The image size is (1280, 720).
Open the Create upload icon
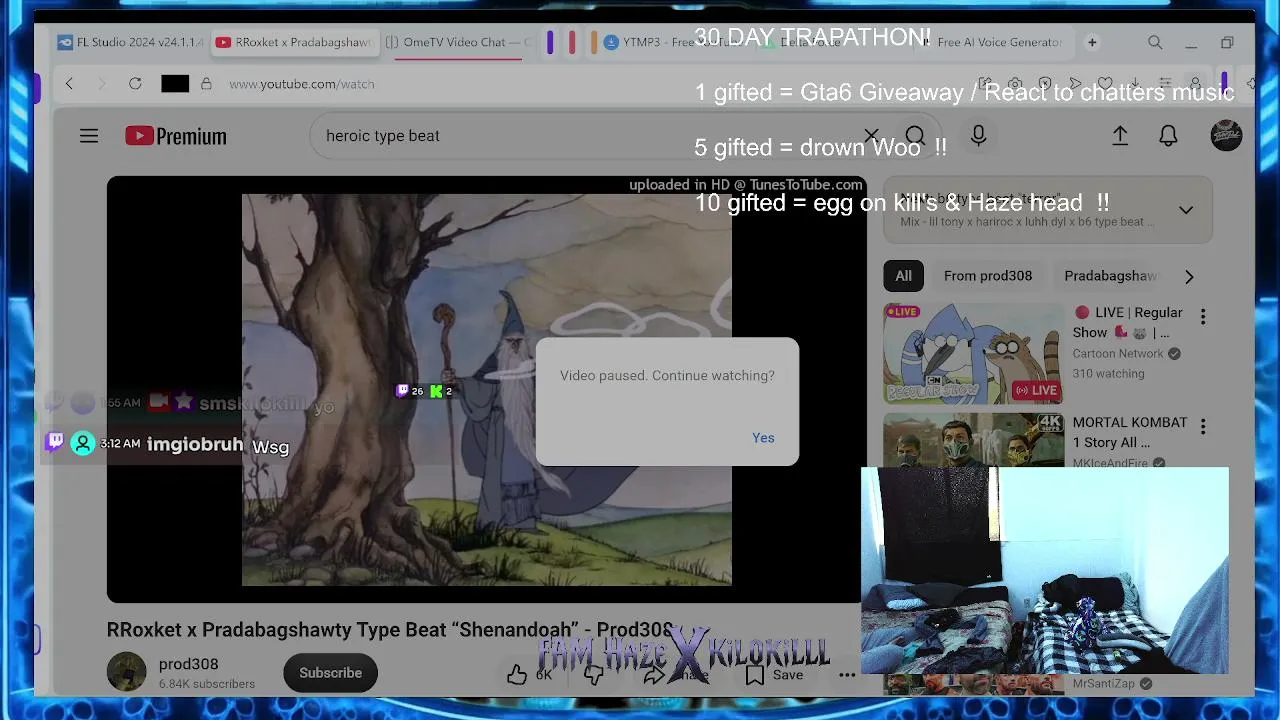[x=1120, y=136]
